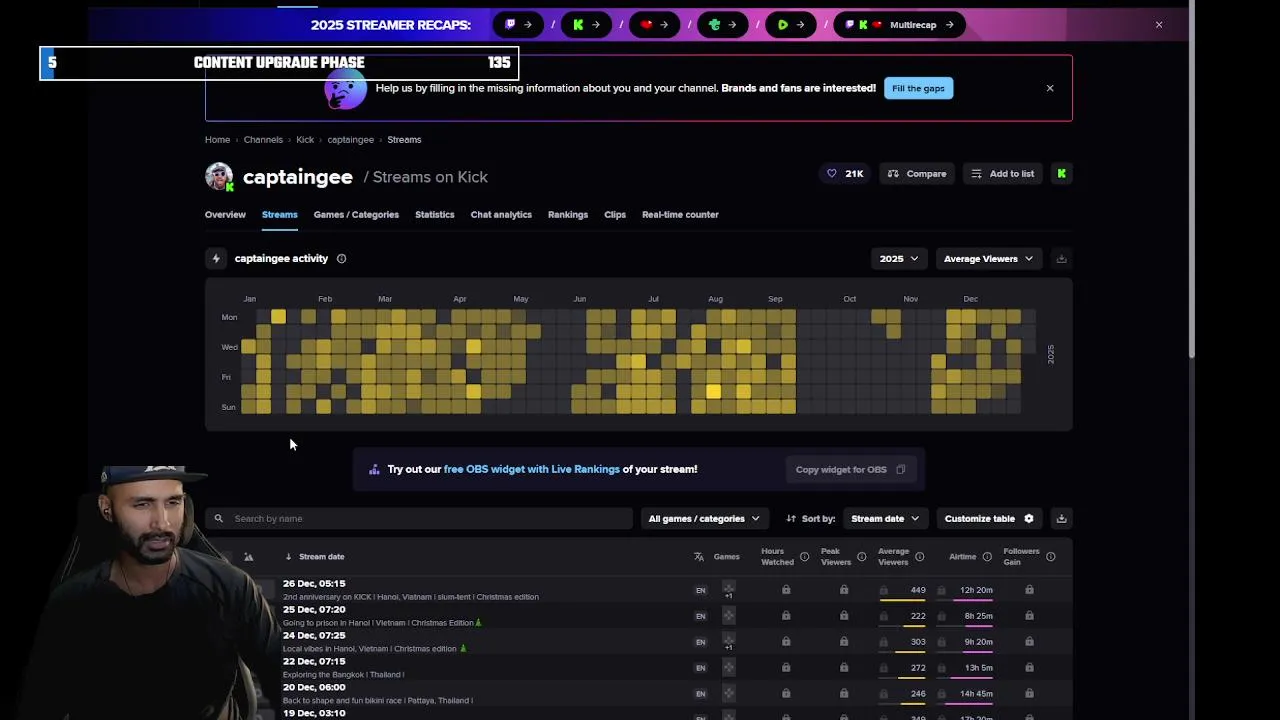The height and width of the screenshot is (720, 1280).
Task: Open Channels breadcrumb link
Action: 263,140
